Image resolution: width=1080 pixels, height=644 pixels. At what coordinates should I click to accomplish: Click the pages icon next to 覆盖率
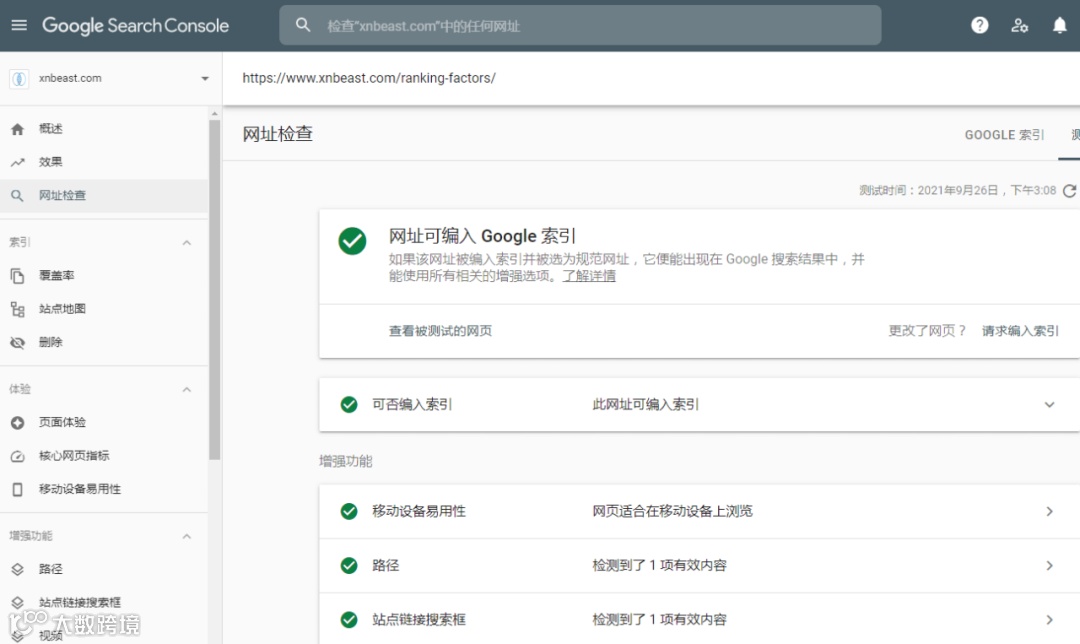click(x=17, y=276)
